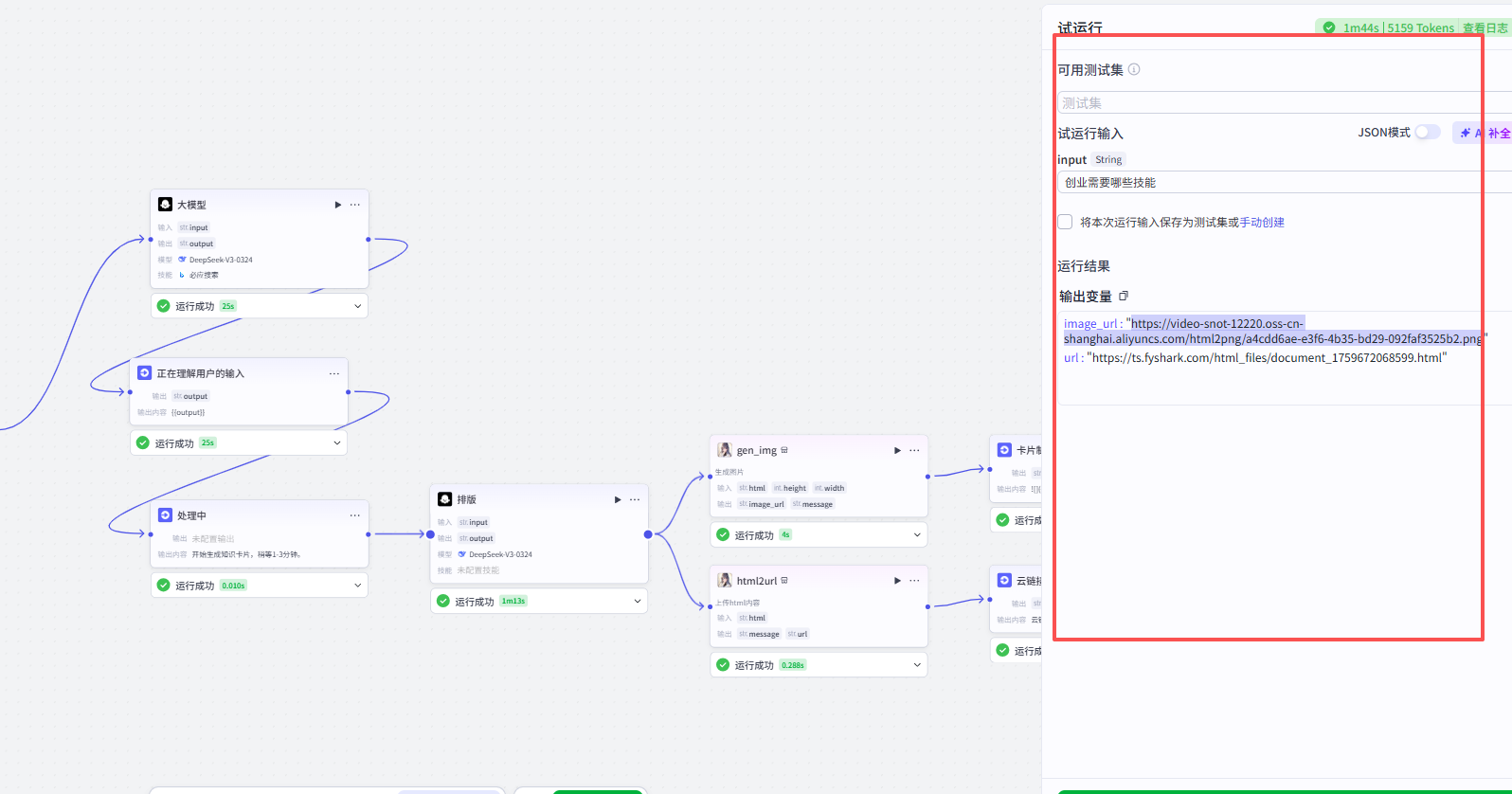Click the height input parameter of gen_img
1512x794 pixels.
790,488
